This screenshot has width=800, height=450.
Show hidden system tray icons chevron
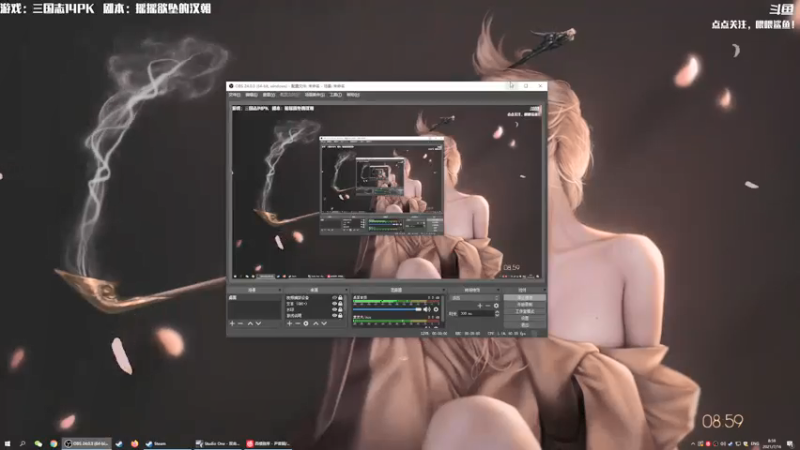[693, 444]
